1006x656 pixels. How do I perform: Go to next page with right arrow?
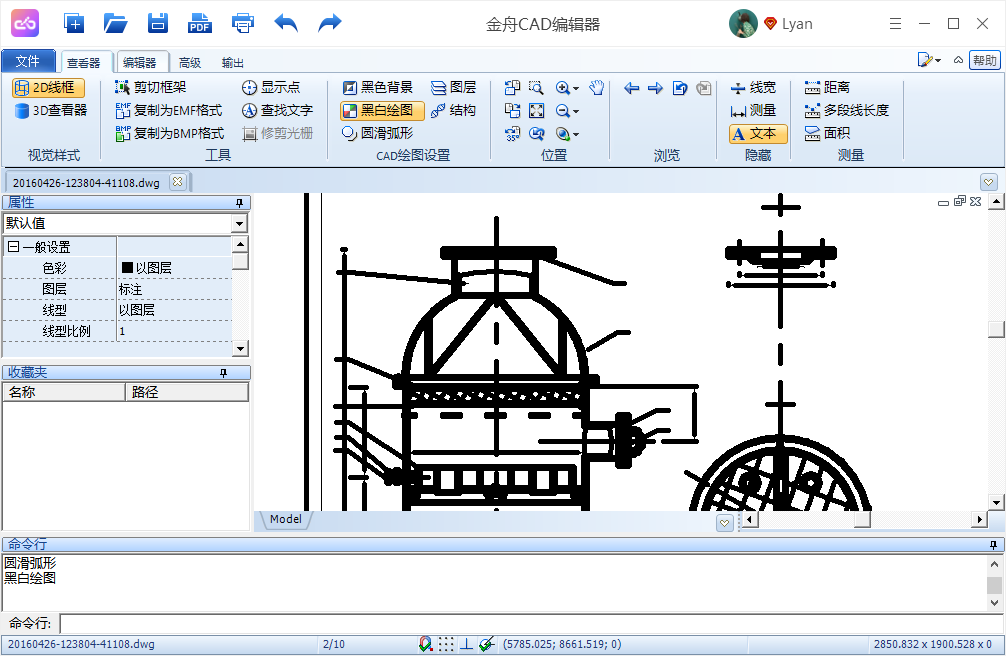coord(655,88)
